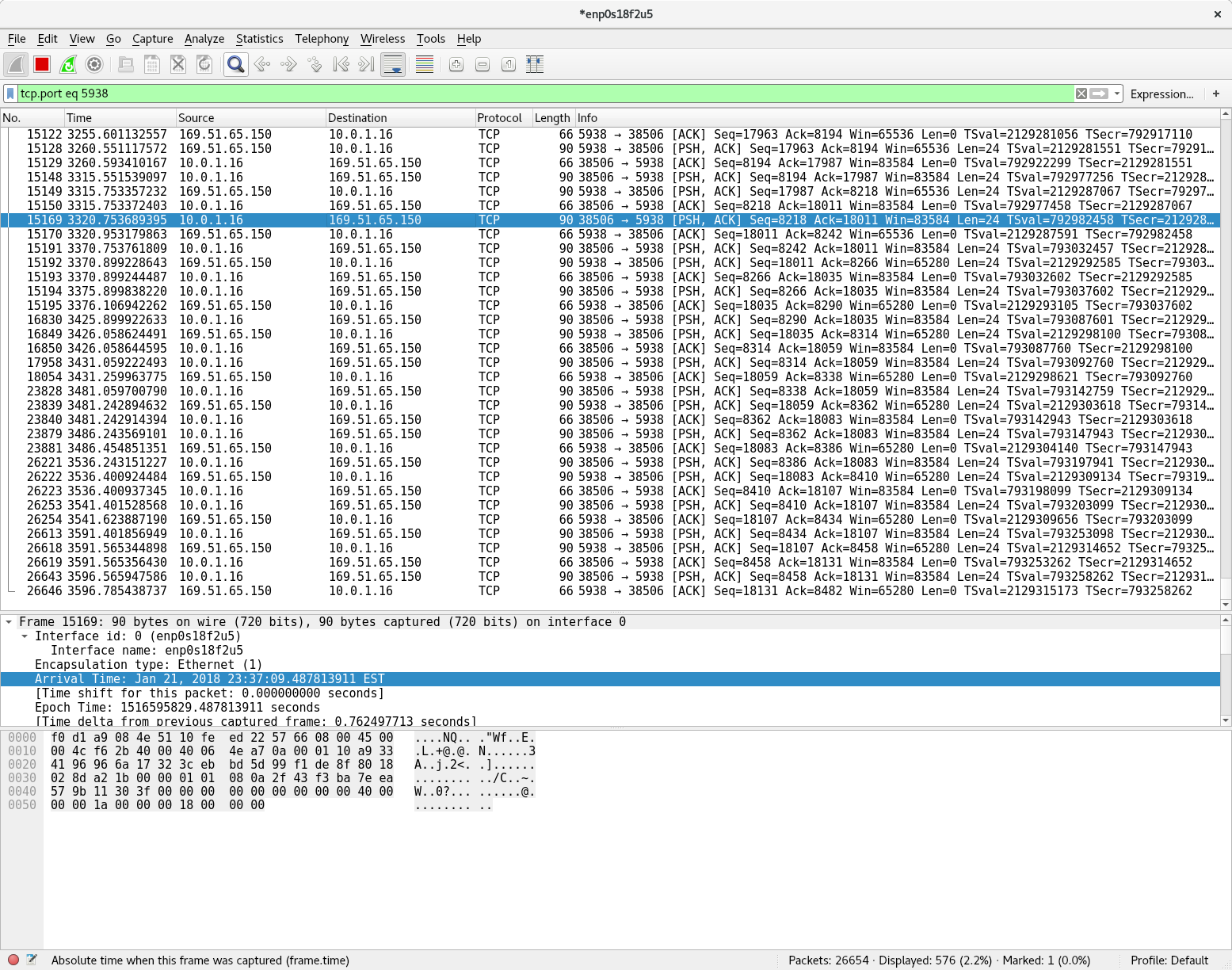Add a filter button with plus
The image size is (1232, 970).
pyautogui.click(x=1216, y=94)
